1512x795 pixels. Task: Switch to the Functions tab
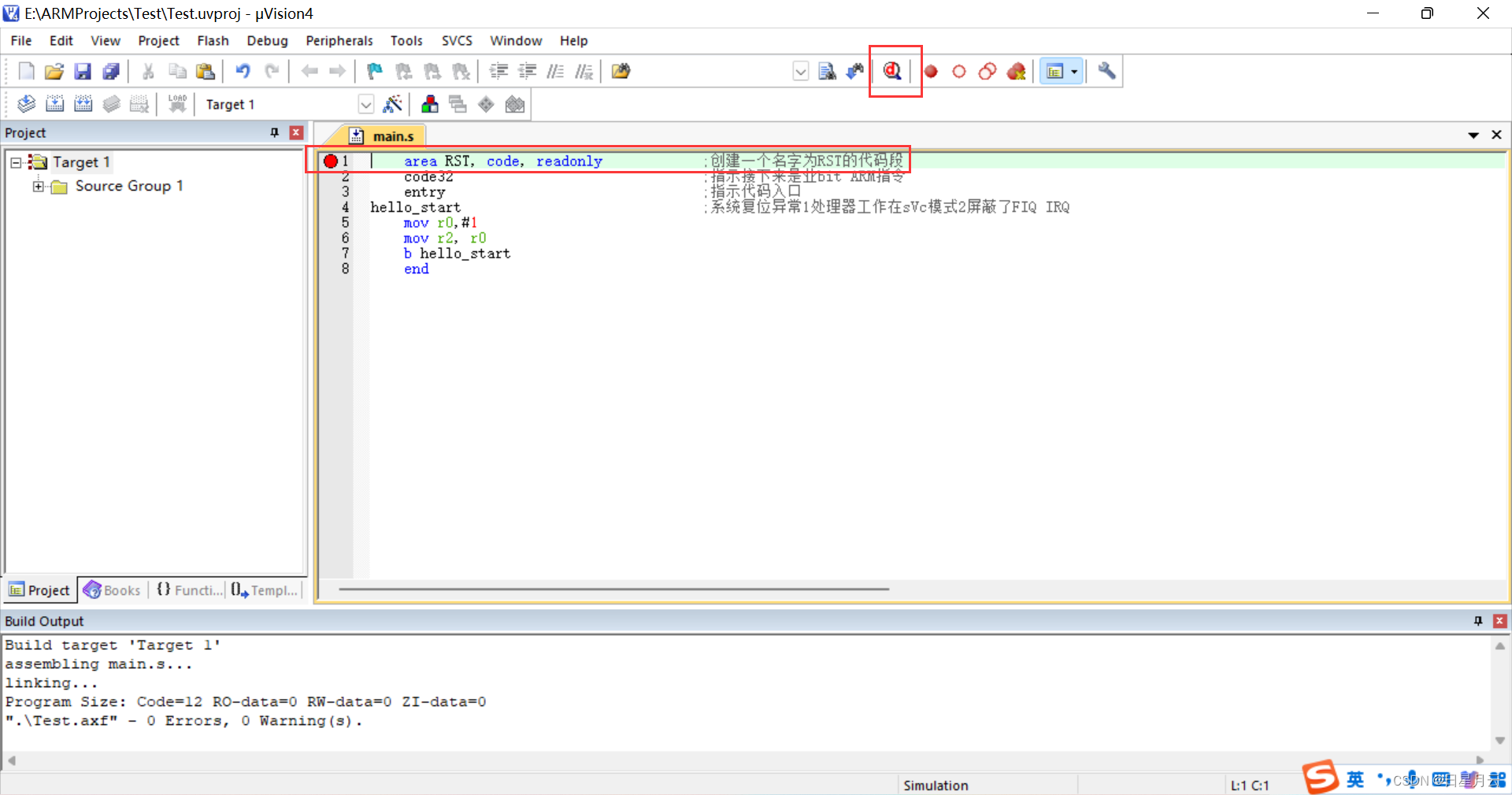point(189,590)
